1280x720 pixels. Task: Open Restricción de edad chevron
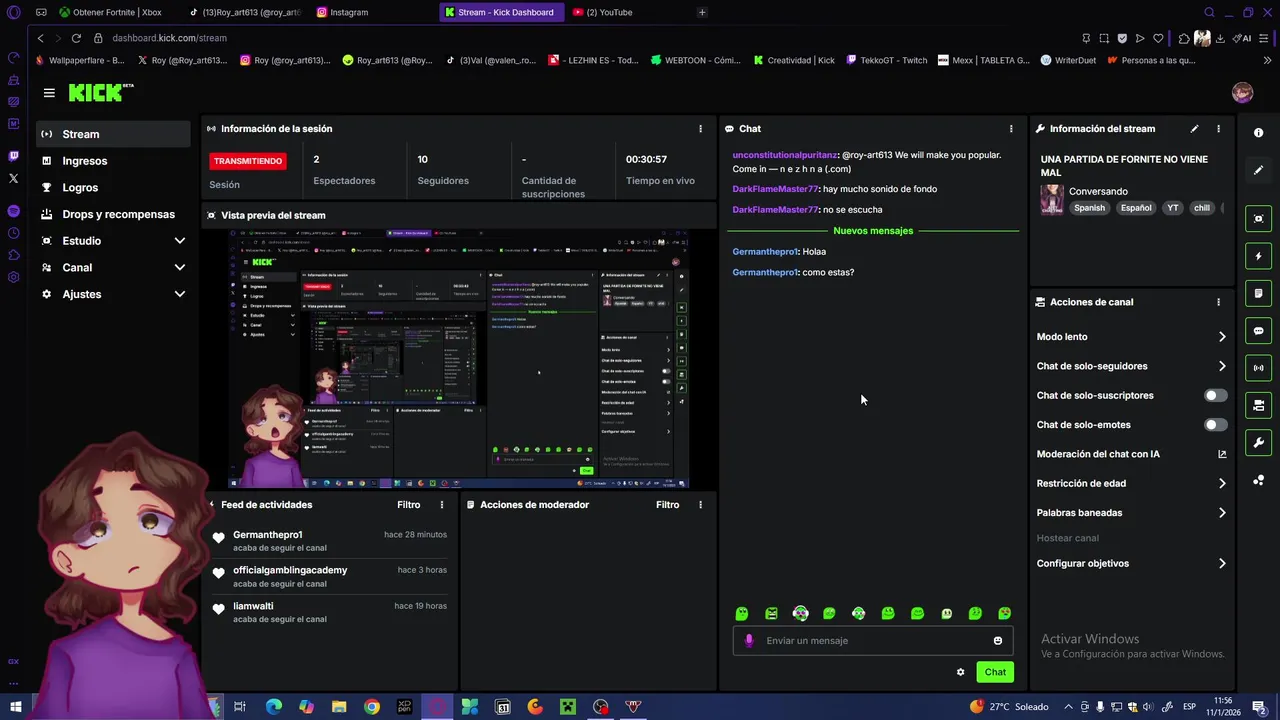1222,484
